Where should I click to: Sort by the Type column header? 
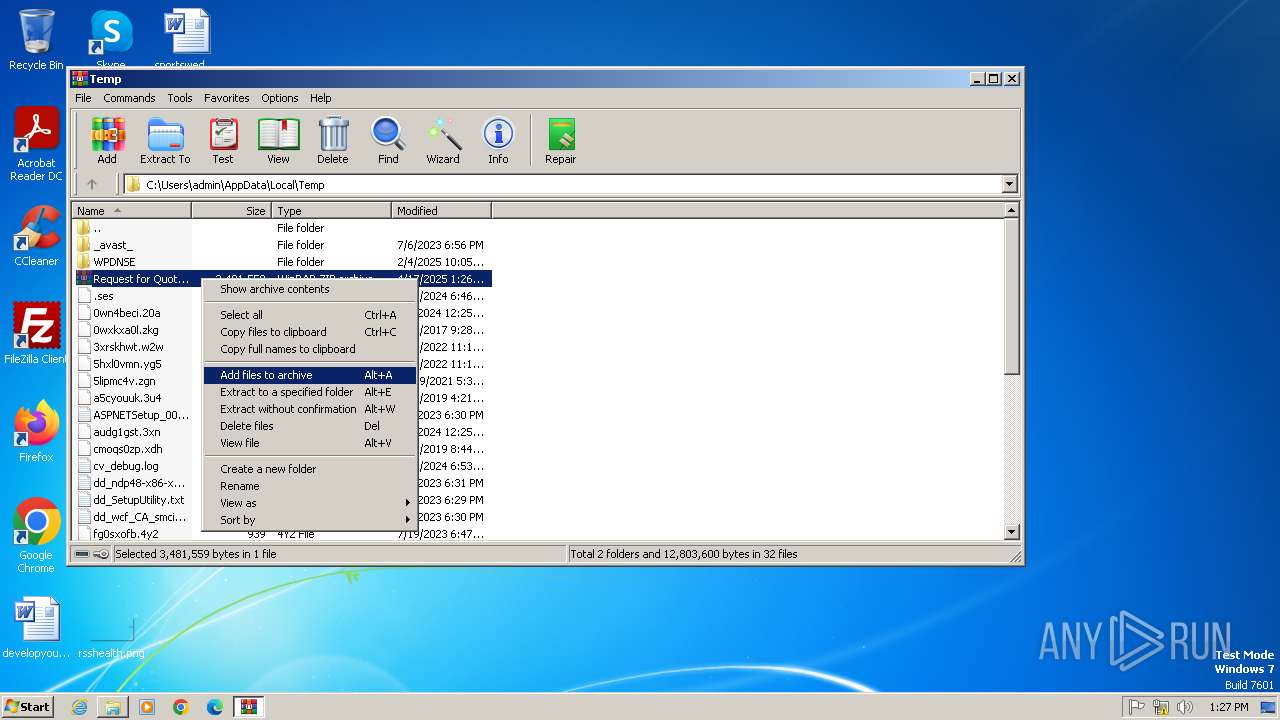click(x=331, y=211)
